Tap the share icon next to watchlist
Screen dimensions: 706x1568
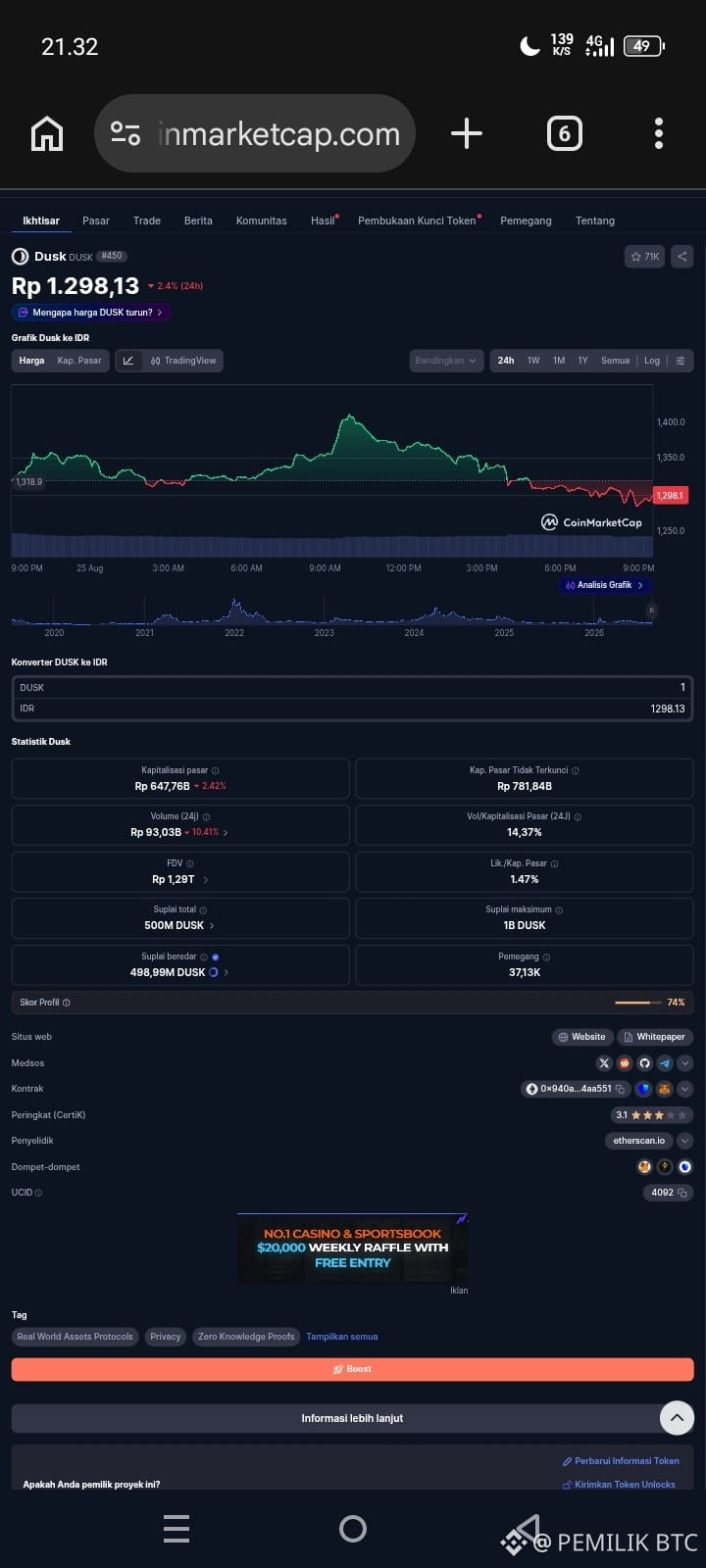tap(682, 257)
